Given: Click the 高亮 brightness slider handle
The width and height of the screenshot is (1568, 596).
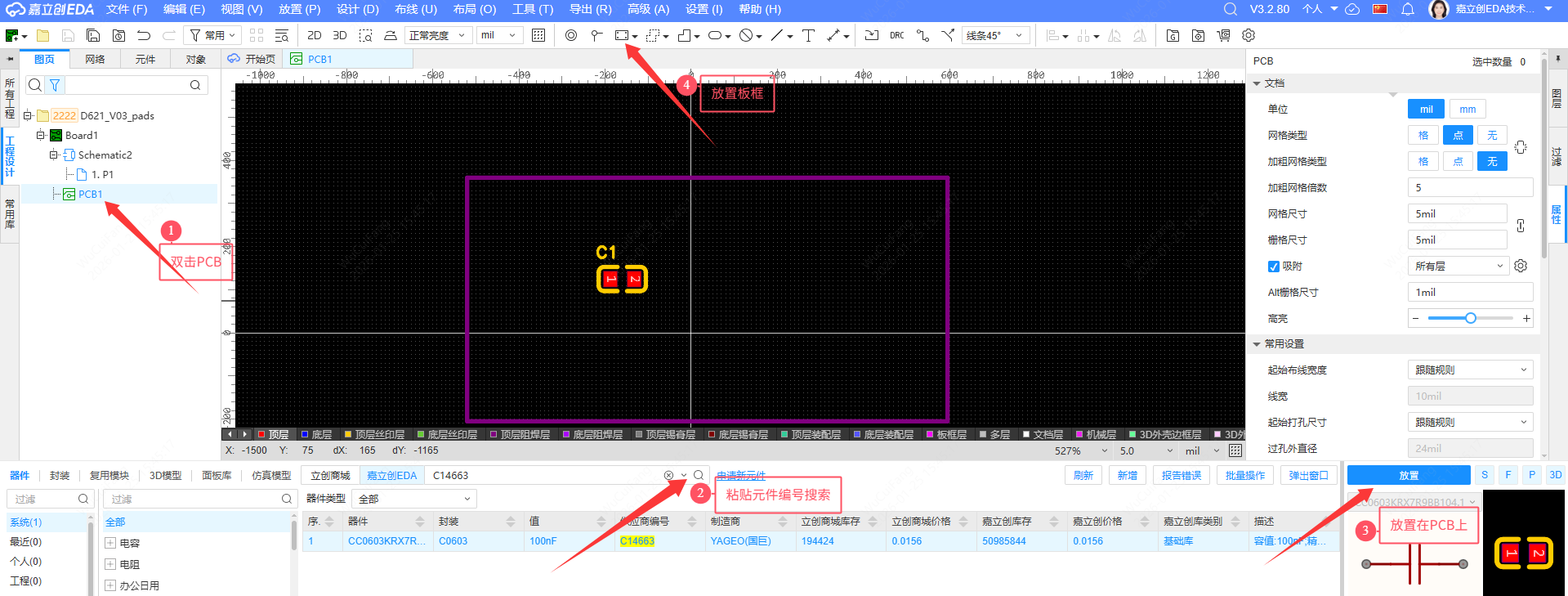Looking at the screenshot, I should tap(1470, 318).
